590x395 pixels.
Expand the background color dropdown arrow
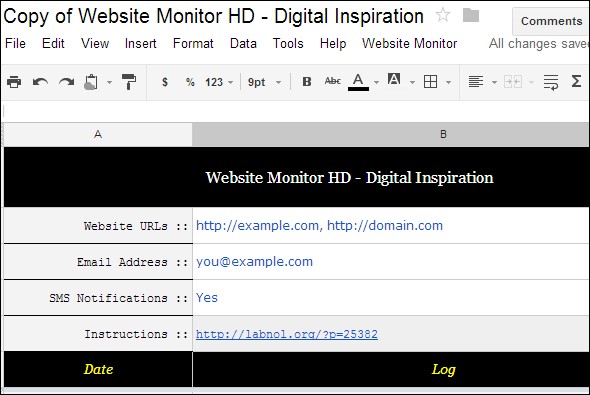[x=412, y=82]
